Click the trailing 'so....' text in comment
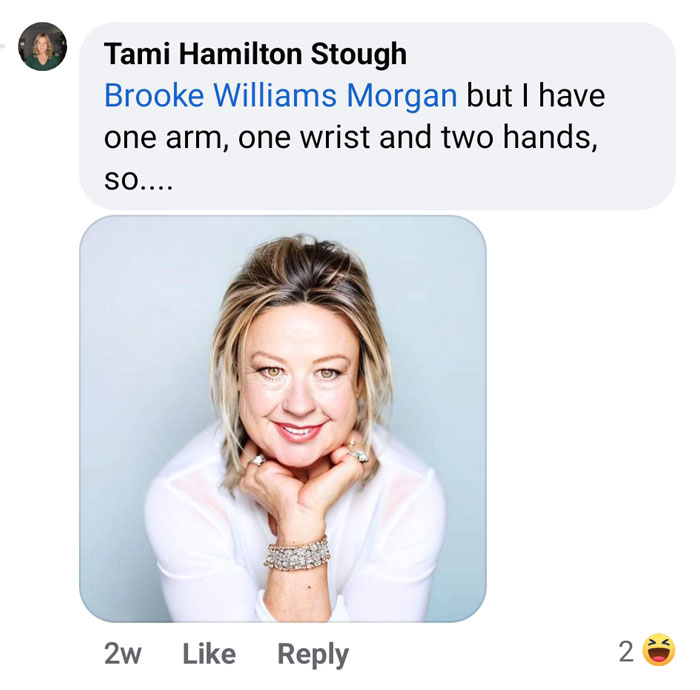Image resolution: width=700 pixels, height=690 pixels. [138, 180]
